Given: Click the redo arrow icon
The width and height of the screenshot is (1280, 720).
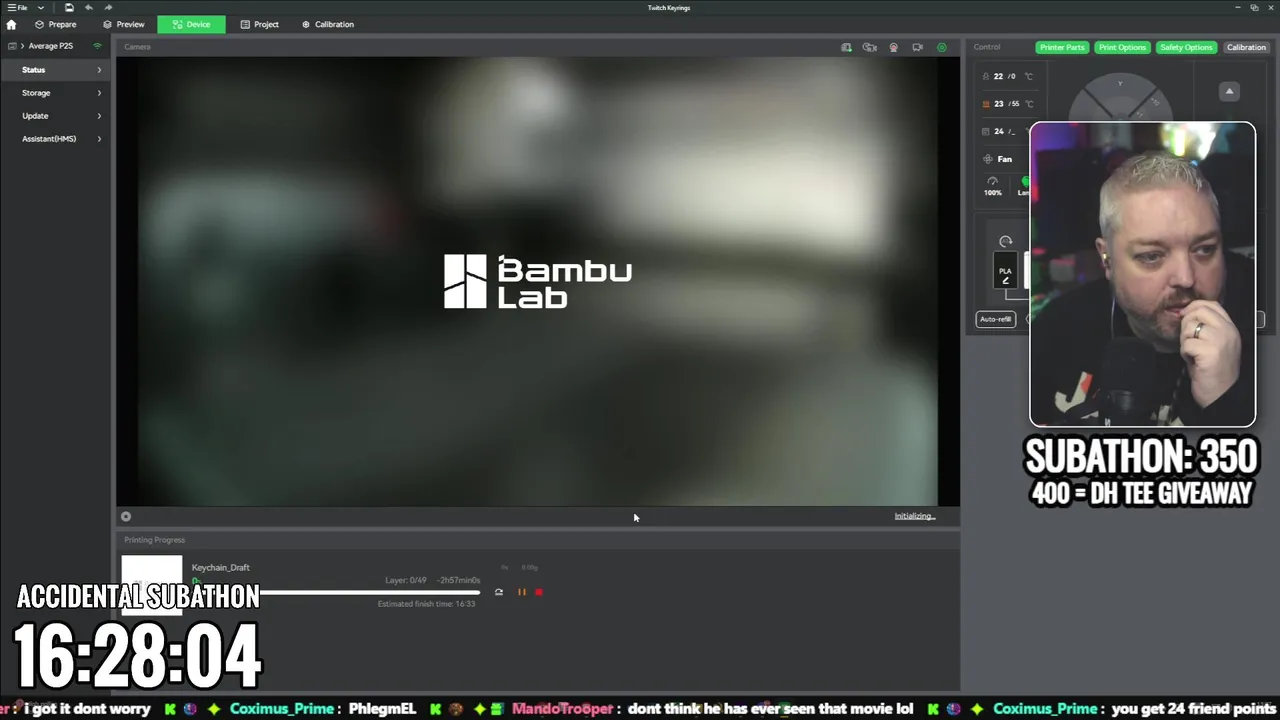Looking at the screenshot, I should [x=108, y=8].
